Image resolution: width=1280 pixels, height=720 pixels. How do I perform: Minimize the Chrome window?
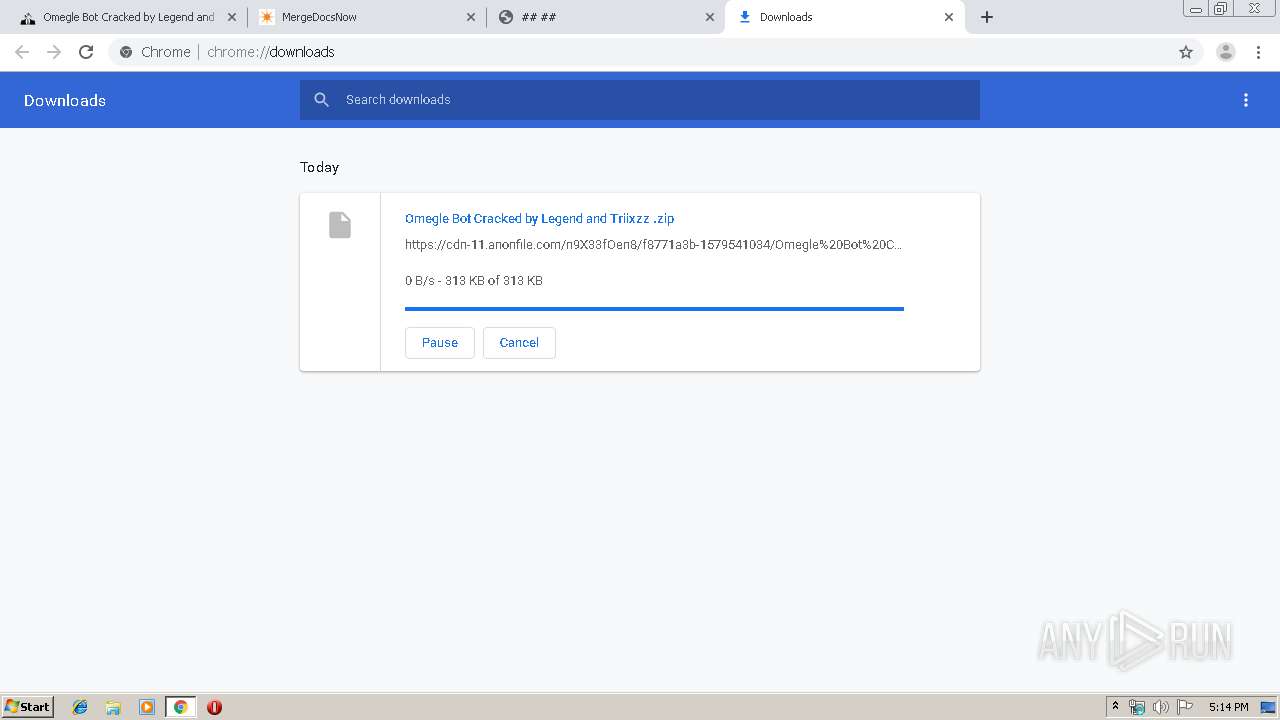(1195, 9)
